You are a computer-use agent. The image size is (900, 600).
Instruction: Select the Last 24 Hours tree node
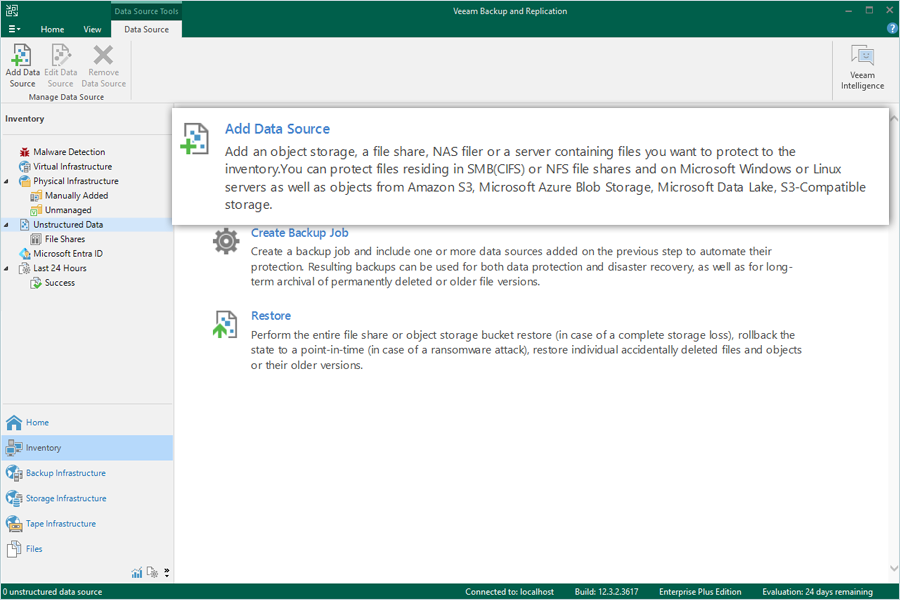[60, 268]
